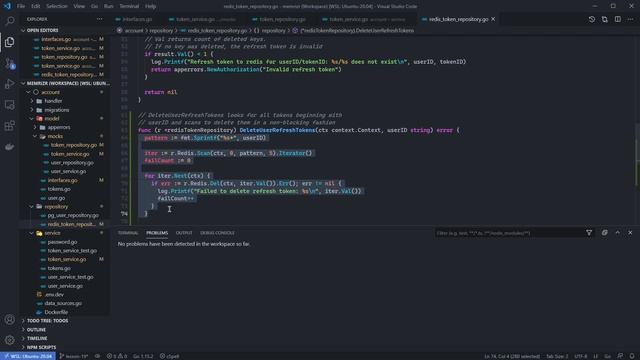
Task: Open the File menu
Action: (21, 6)
